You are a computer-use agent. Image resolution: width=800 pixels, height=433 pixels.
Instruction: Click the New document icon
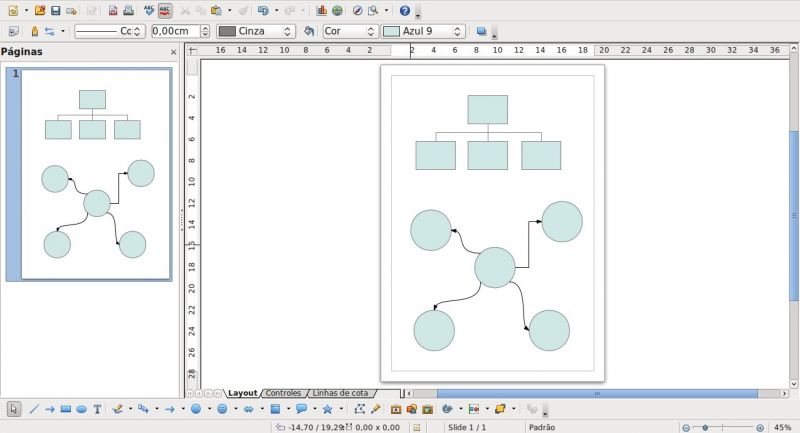[13, 10]
